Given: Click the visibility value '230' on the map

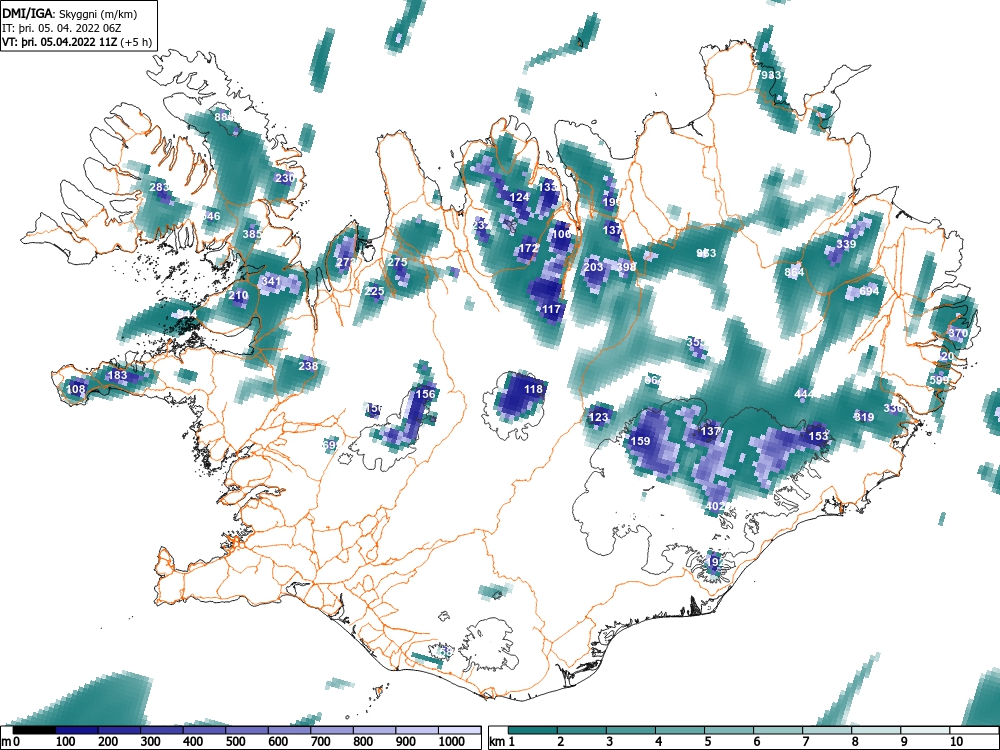Looking at the screenshot, I should (x=284, y=178).
